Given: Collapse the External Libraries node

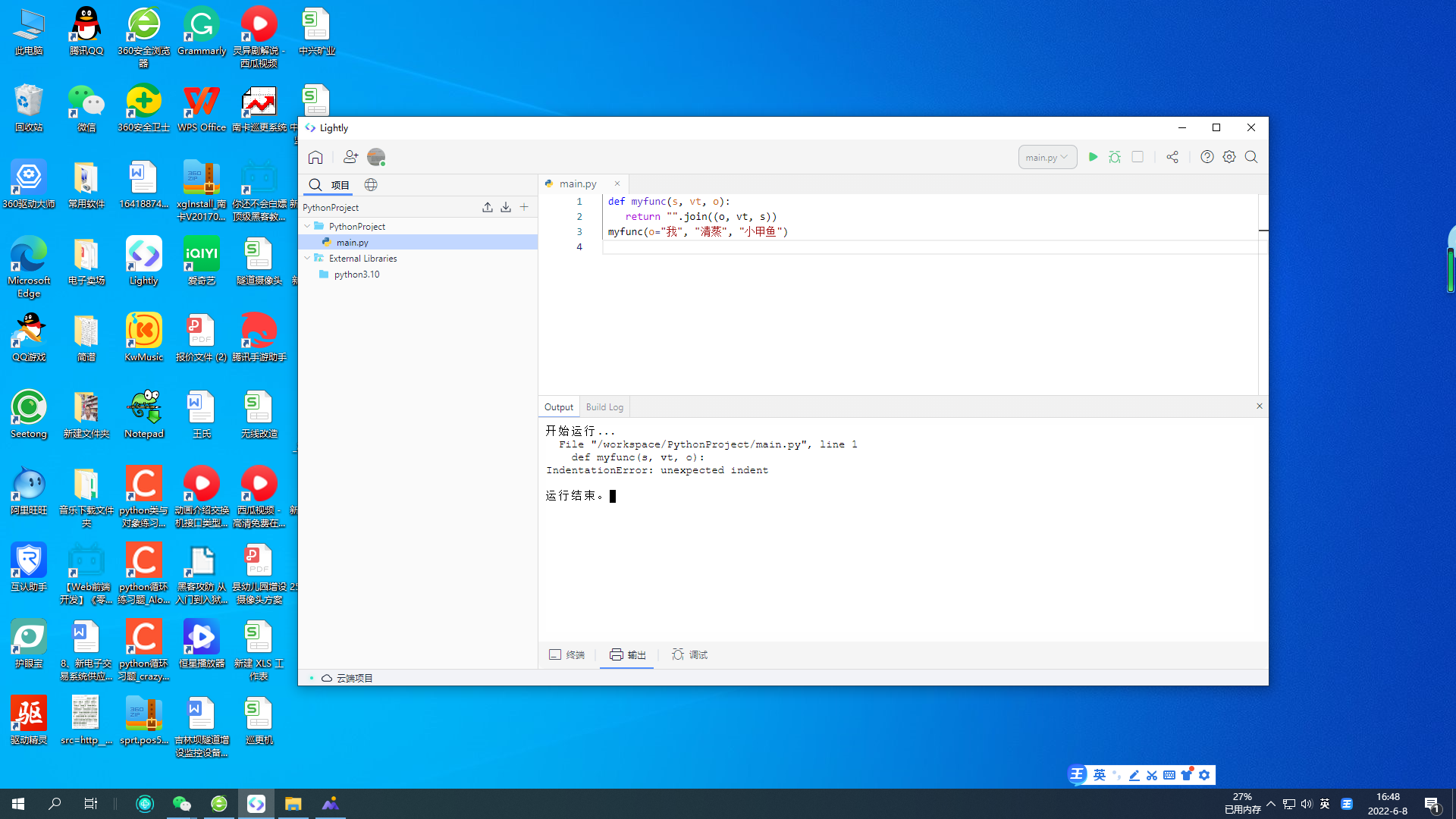Looking at the screenshot, I should tap(307, 258).
